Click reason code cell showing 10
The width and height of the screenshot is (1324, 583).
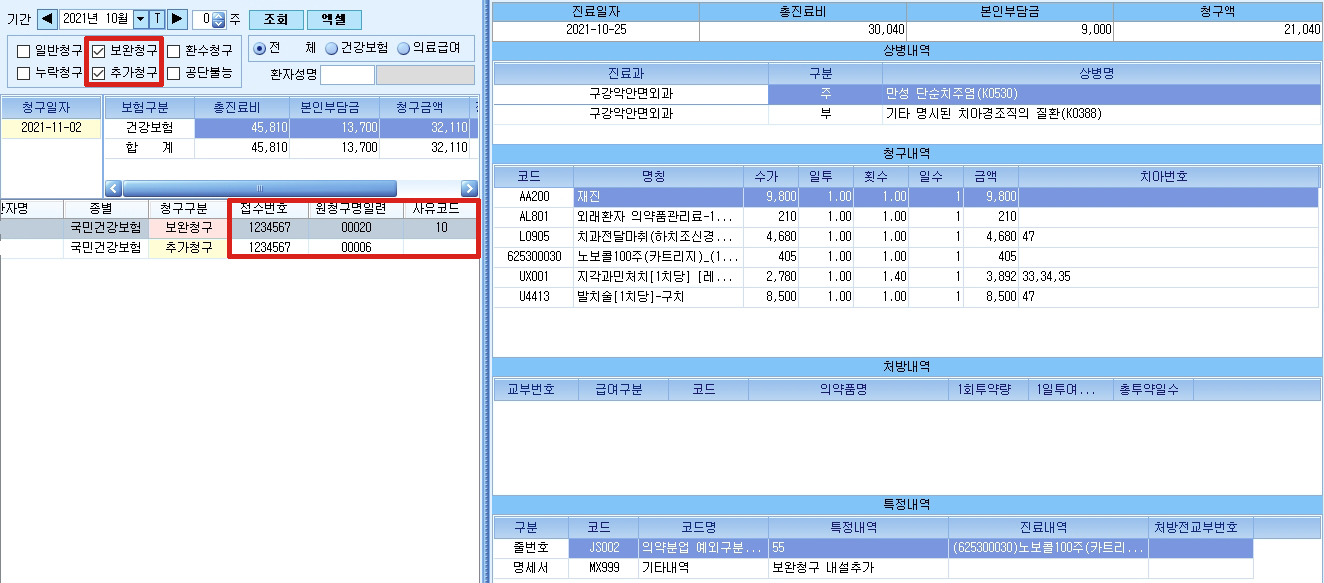click(x=440, y=228)
